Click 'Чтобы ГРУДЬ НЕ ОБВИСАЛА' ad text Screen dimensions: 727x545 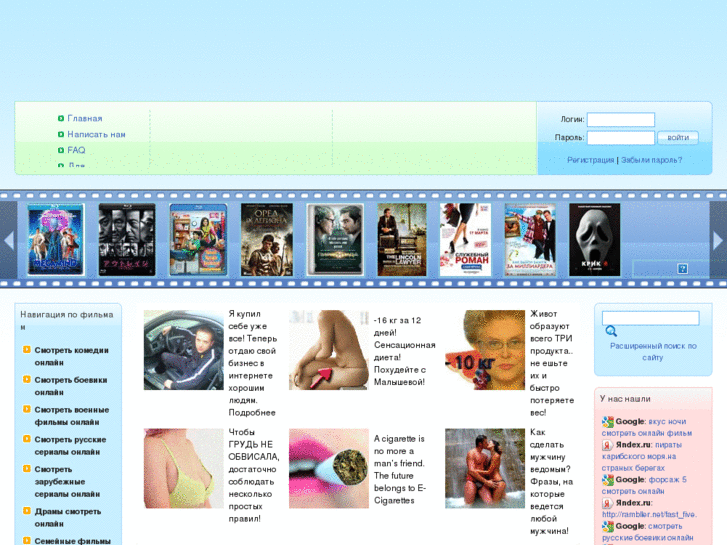point(254,475)
